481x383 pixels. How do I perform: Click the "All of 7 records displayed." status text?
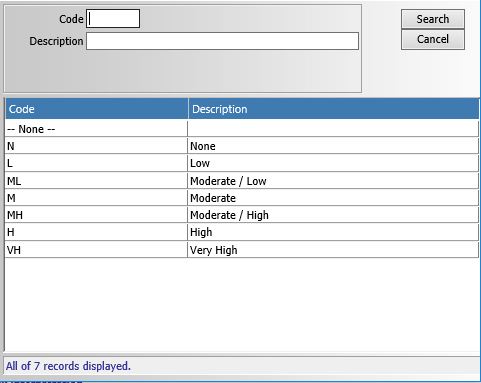tap(68, 366)
